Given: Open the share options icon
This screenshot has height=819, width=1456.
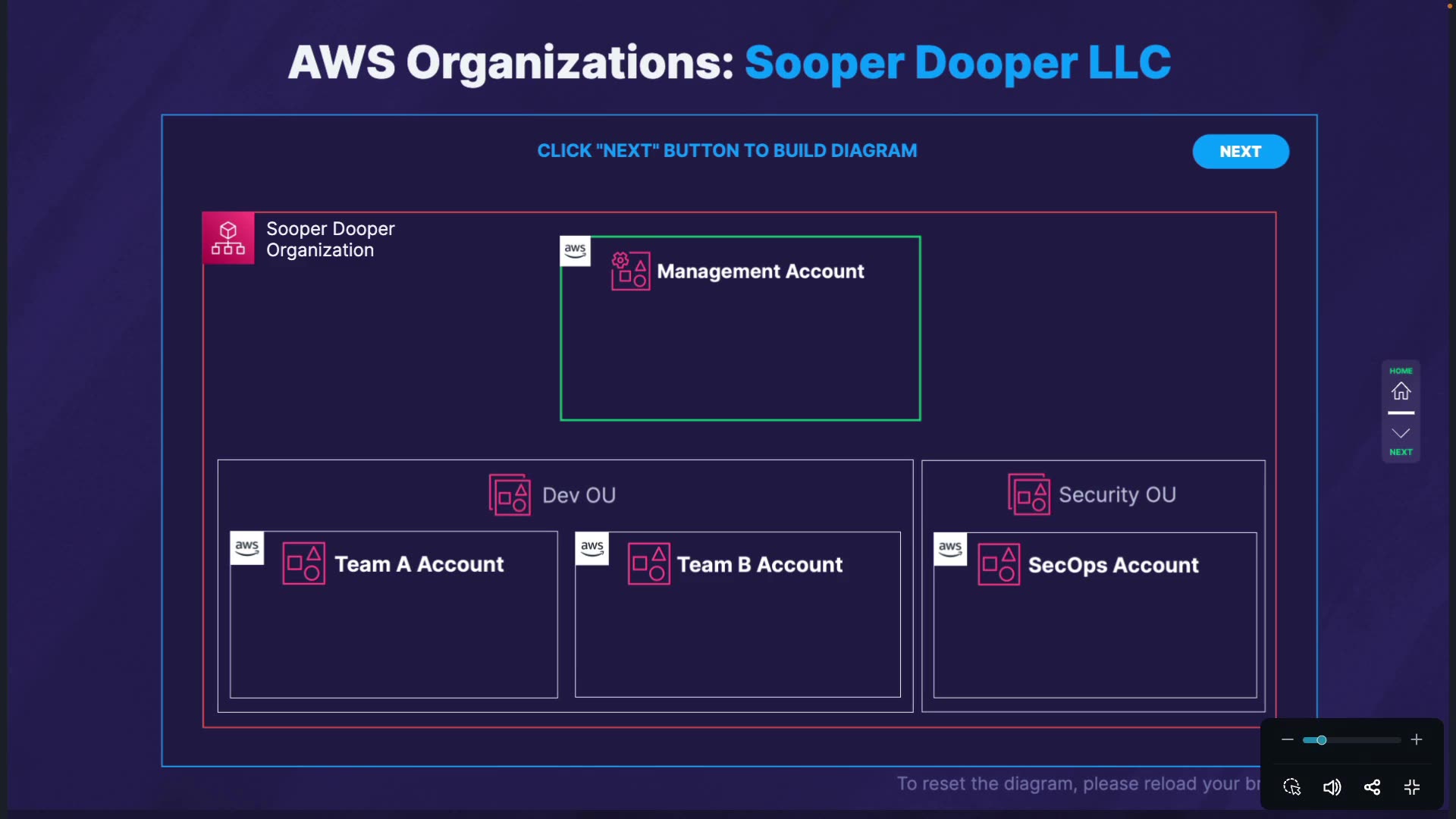Looking at the screenshot, I should click(1372, 787).
